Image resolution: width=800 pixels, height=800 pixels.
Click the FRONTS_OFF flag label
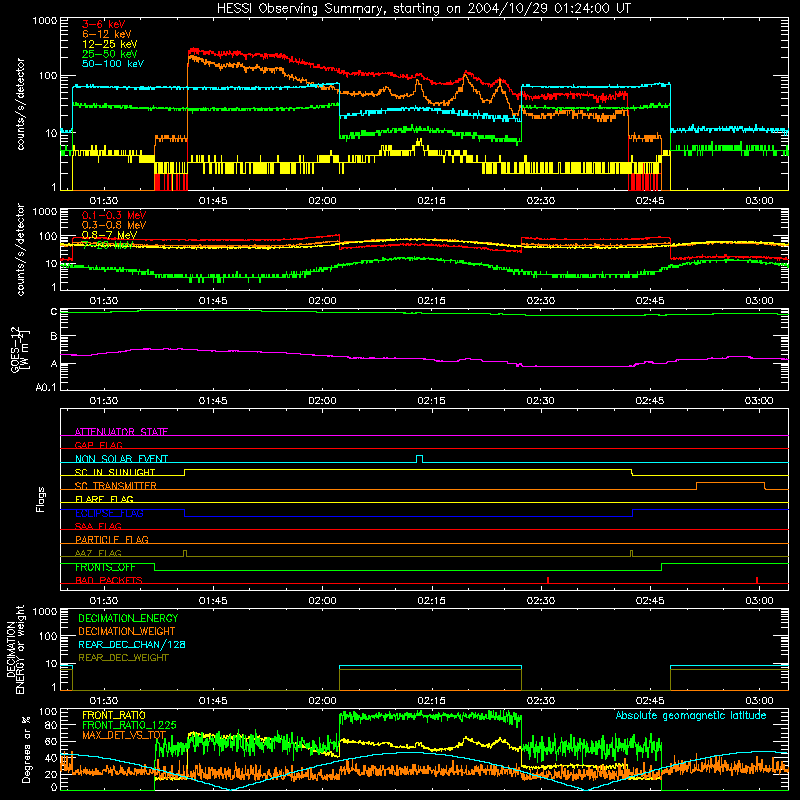coord(105,567)
